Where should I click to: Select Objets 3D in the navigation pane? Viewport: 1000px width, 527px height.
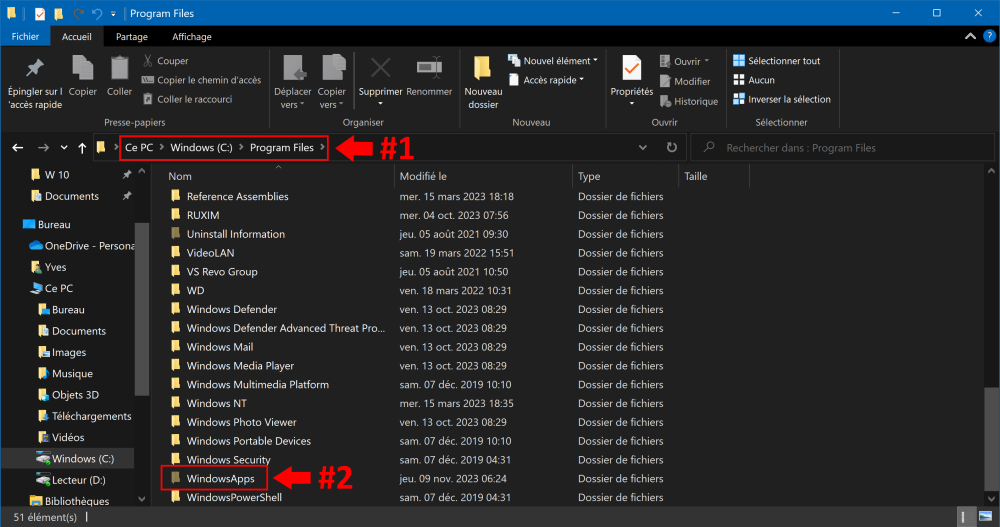pos(68,395)
